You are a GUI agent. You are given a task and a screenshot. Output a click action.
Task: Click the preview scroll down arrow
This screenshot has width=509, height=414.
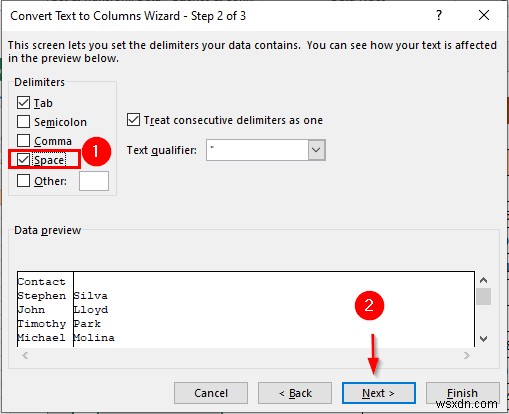point(483,339)
